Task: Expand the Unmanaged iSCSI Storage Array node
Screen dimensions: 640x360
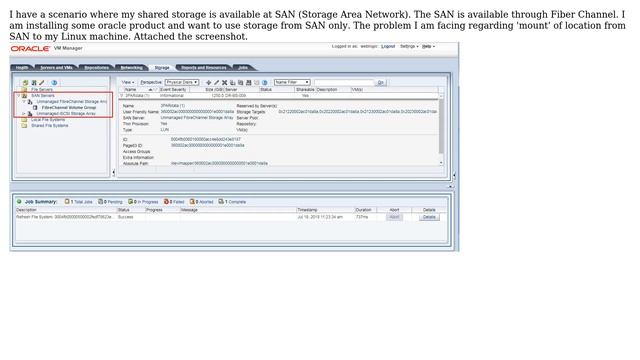Action: (24, 113)
